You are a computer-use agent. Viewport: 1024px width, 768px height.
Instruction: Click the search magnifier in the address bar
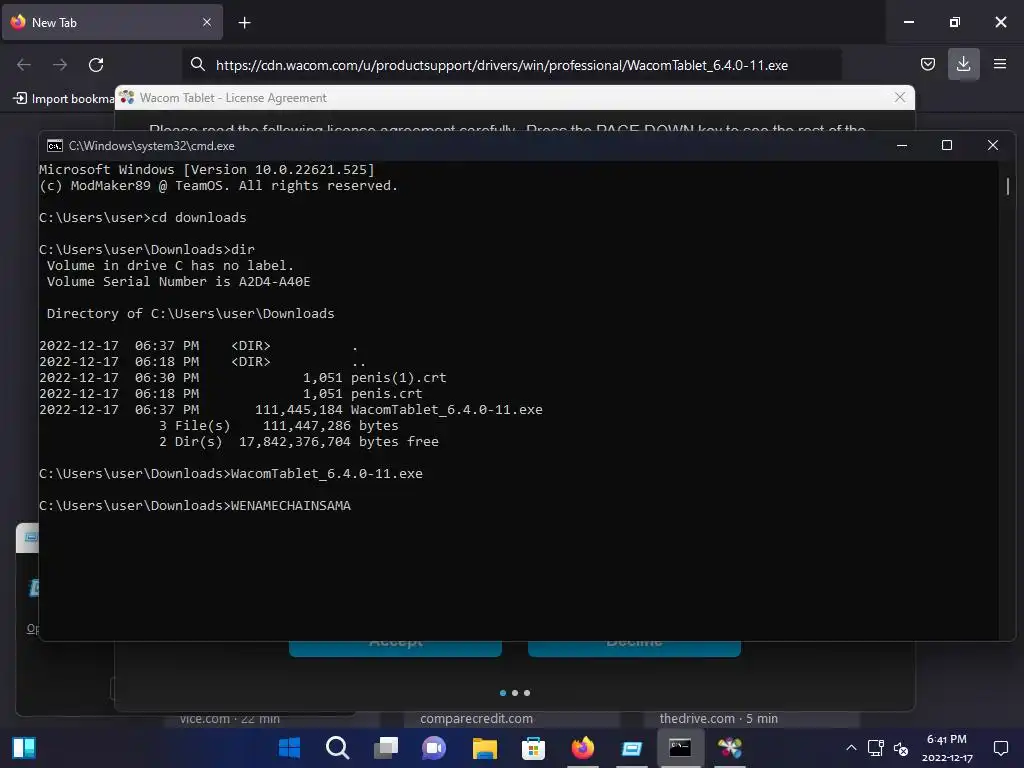(197, 64)
